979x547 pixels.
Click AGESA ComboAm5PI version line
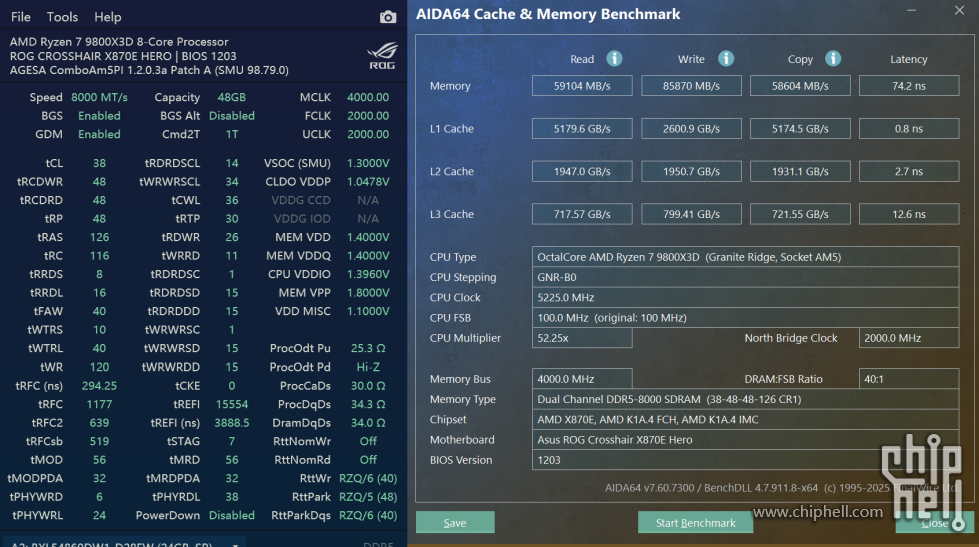coord(149,70)
